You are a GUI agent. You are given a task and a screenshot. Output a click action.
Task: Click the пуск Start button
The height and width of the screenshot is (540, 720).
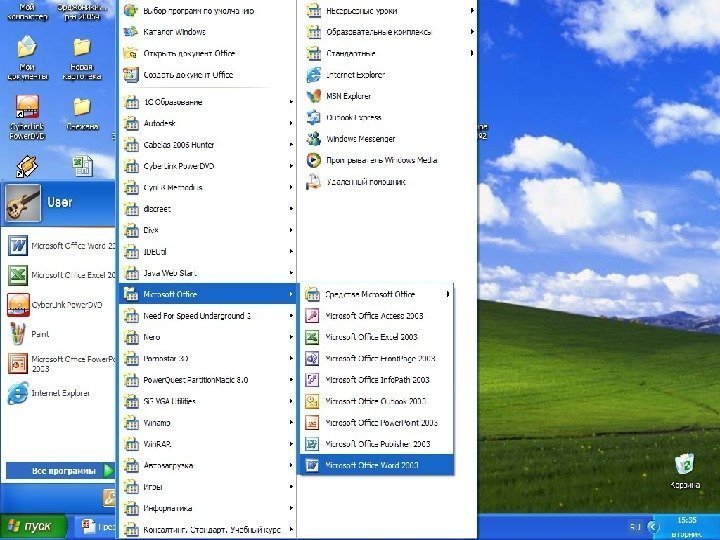33,527
